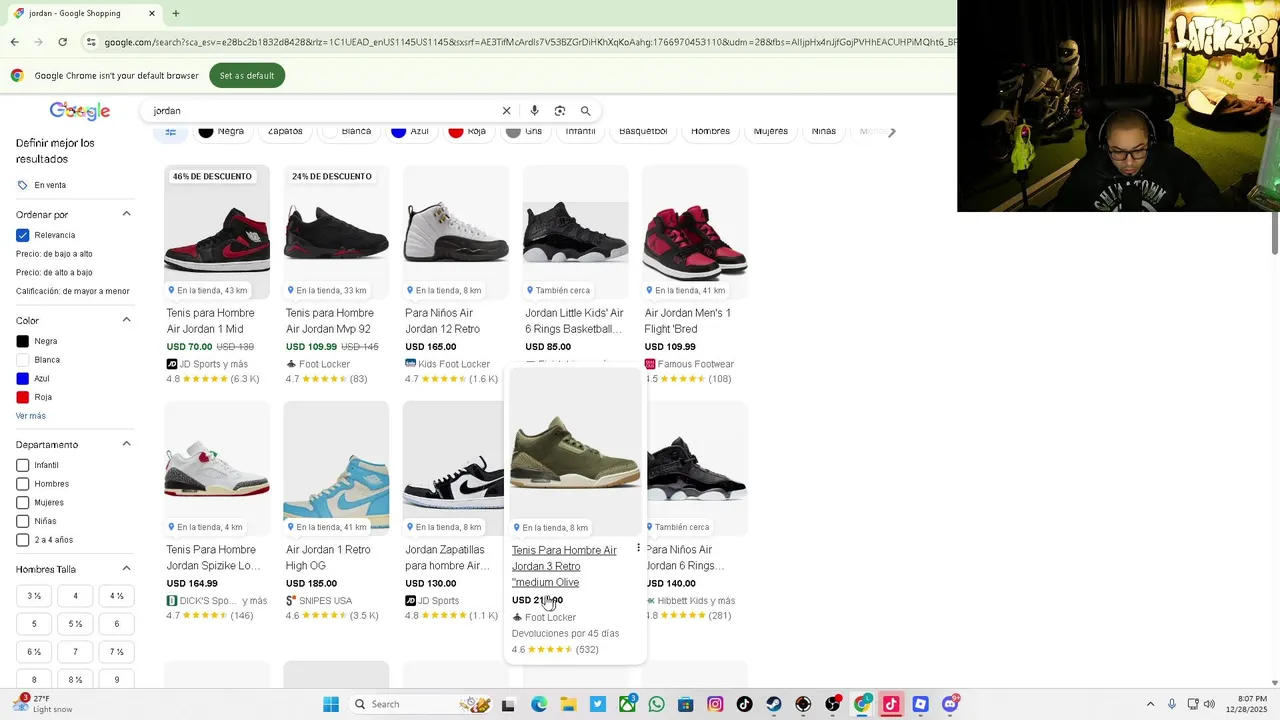Image resolution: width=1280 pixels, height=720 pixels.
Task: Open the Air Jordan 1 Mid thumbnail
Action: (x=217, y=231)
